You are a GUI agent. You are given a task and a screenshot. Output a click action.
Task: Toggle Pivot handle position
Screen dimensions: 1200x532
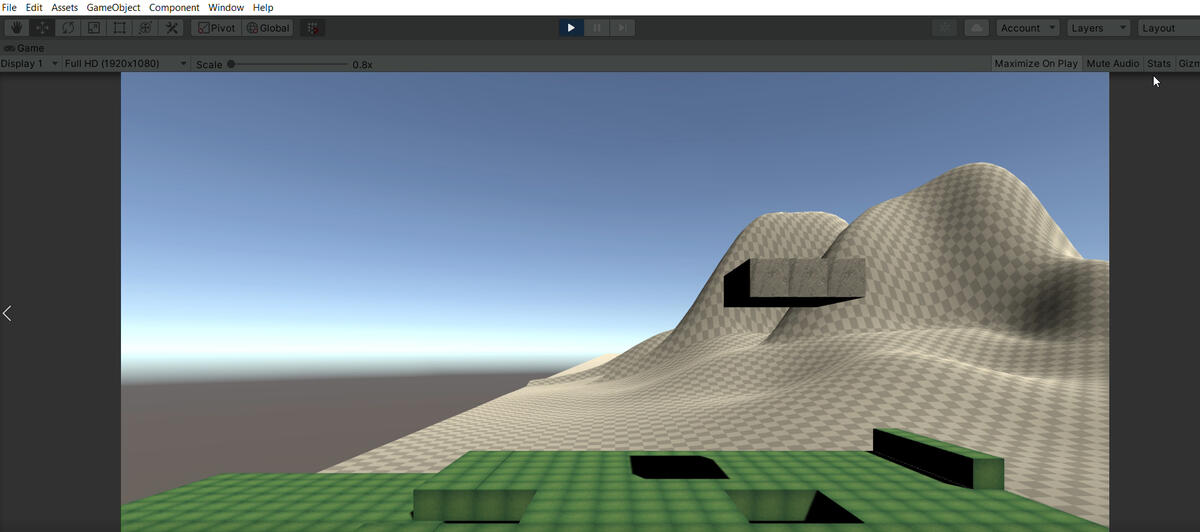coord(216,28)
